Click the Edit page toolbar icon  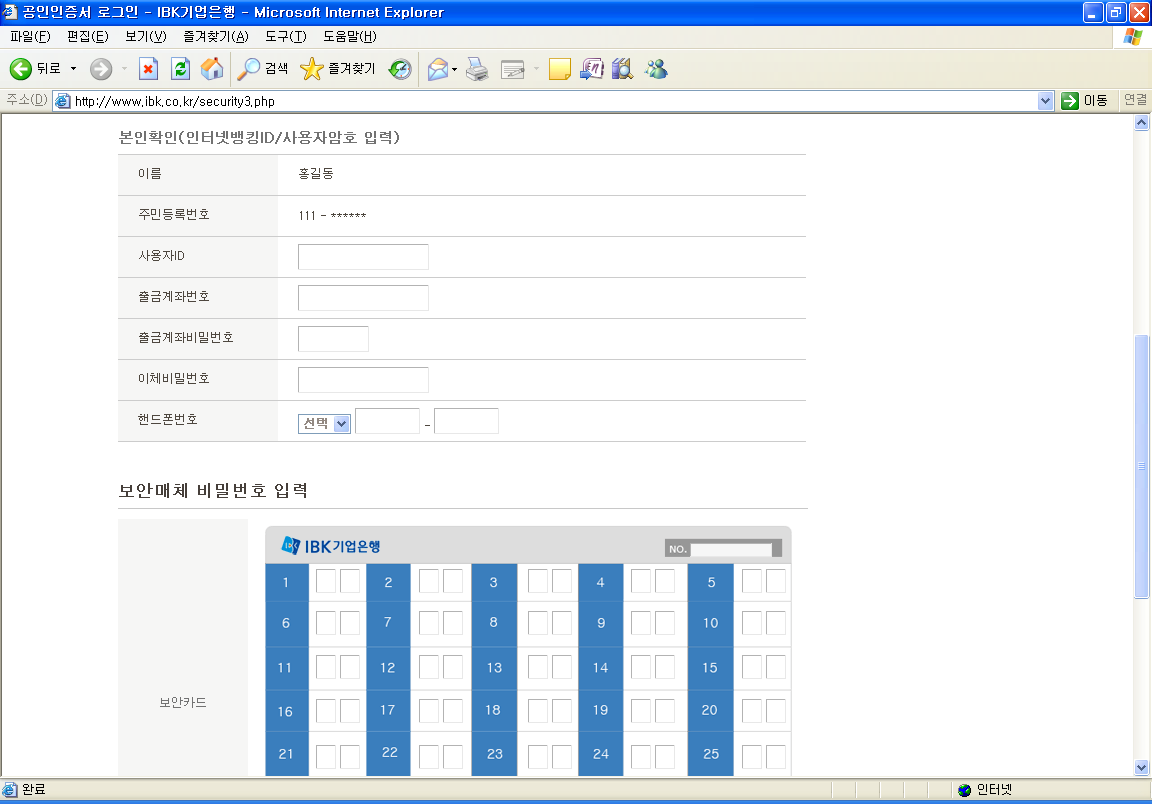click(x=513, y=69)
